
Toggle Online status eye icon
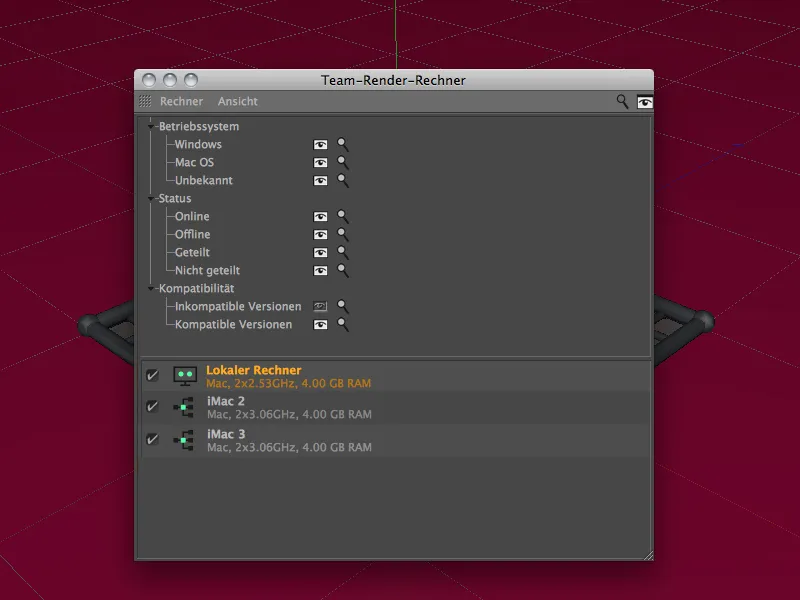click(320, 217)
